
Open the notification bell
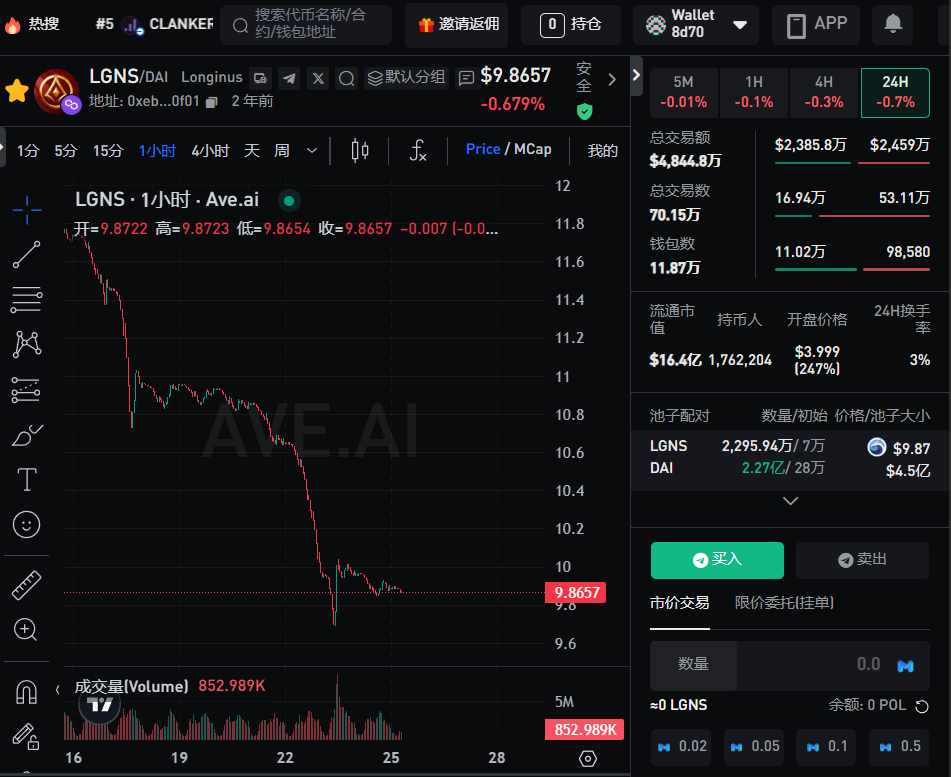pos(892,24)
